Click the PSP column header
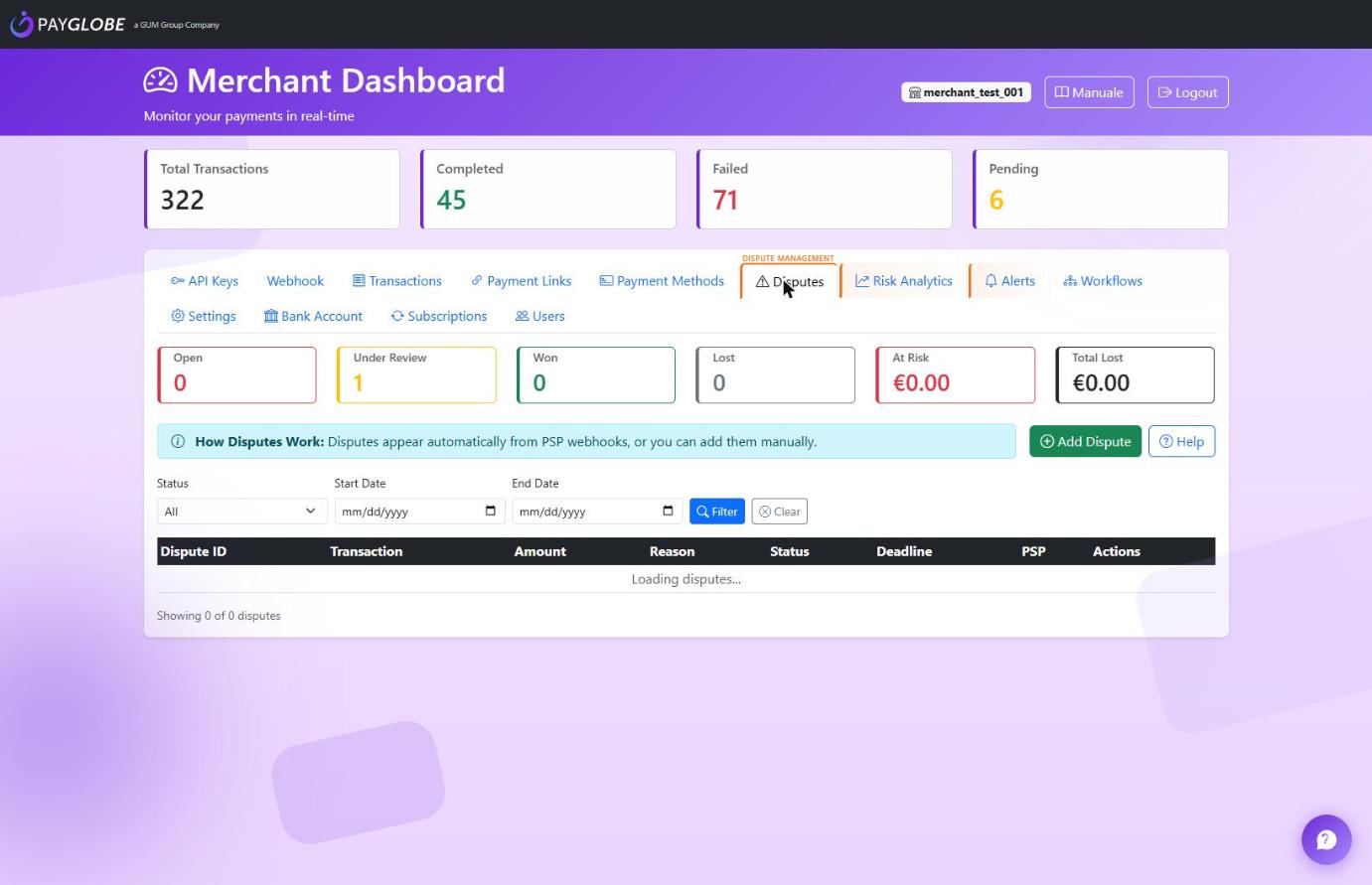The height and width of the screenshot is (885, 1372). (x=1033, y=551)
